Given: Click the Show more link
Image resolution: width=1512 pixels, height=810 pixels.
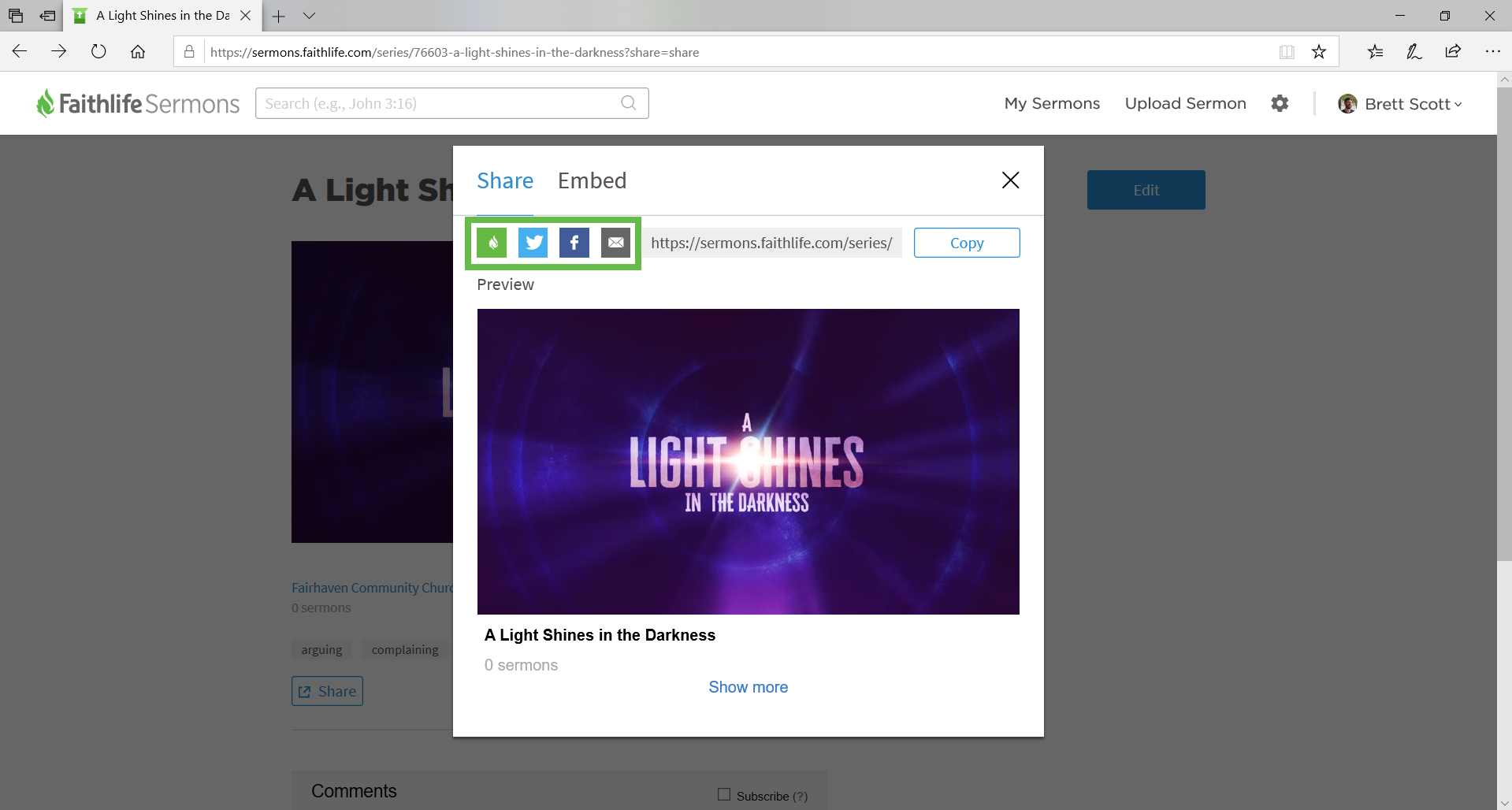Looking at the screenshot, I should tap(748, 687).
